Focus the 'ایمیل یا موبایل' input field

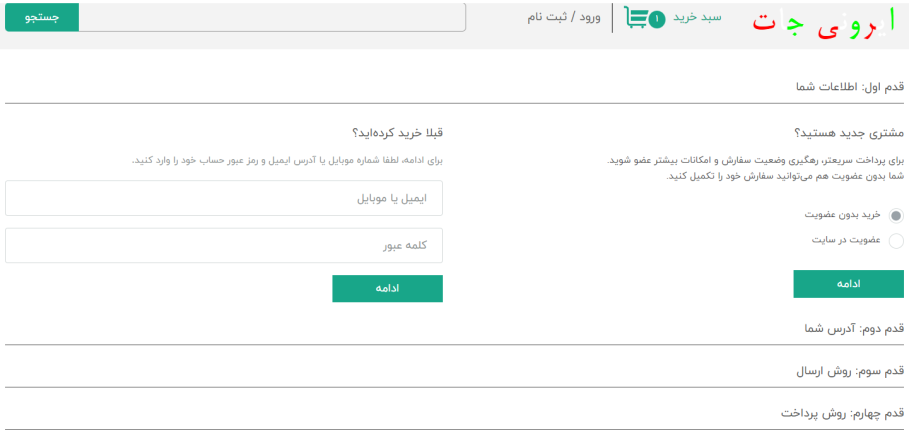(x=224, y=198)
